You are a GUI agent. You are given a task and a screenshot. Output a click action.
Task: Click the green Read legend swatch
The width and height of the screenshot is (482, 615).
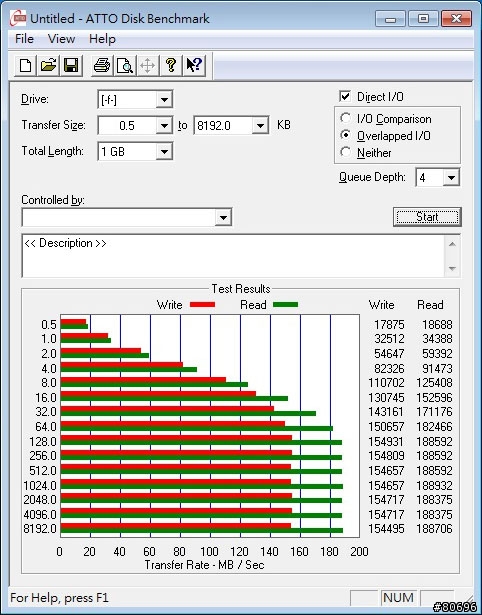click(x=286, y=304)
